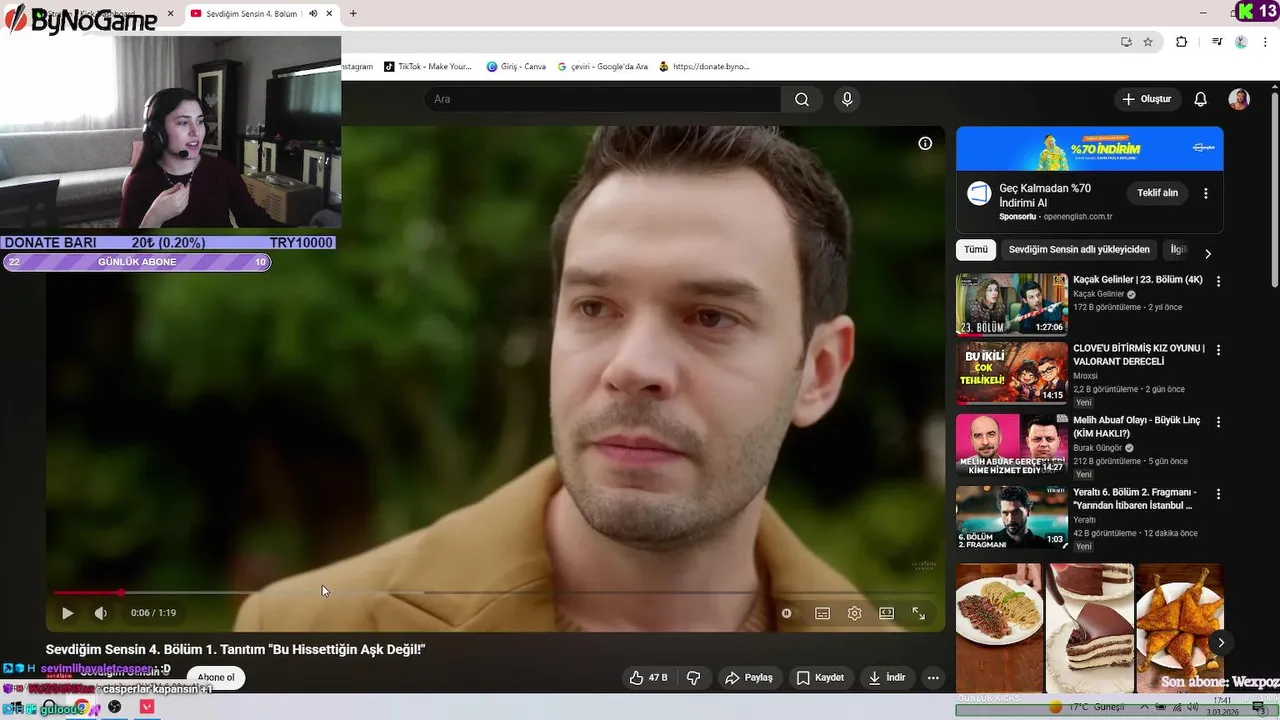Select the Tümü filter chip

pyautogui.click(x=976, y=249)
